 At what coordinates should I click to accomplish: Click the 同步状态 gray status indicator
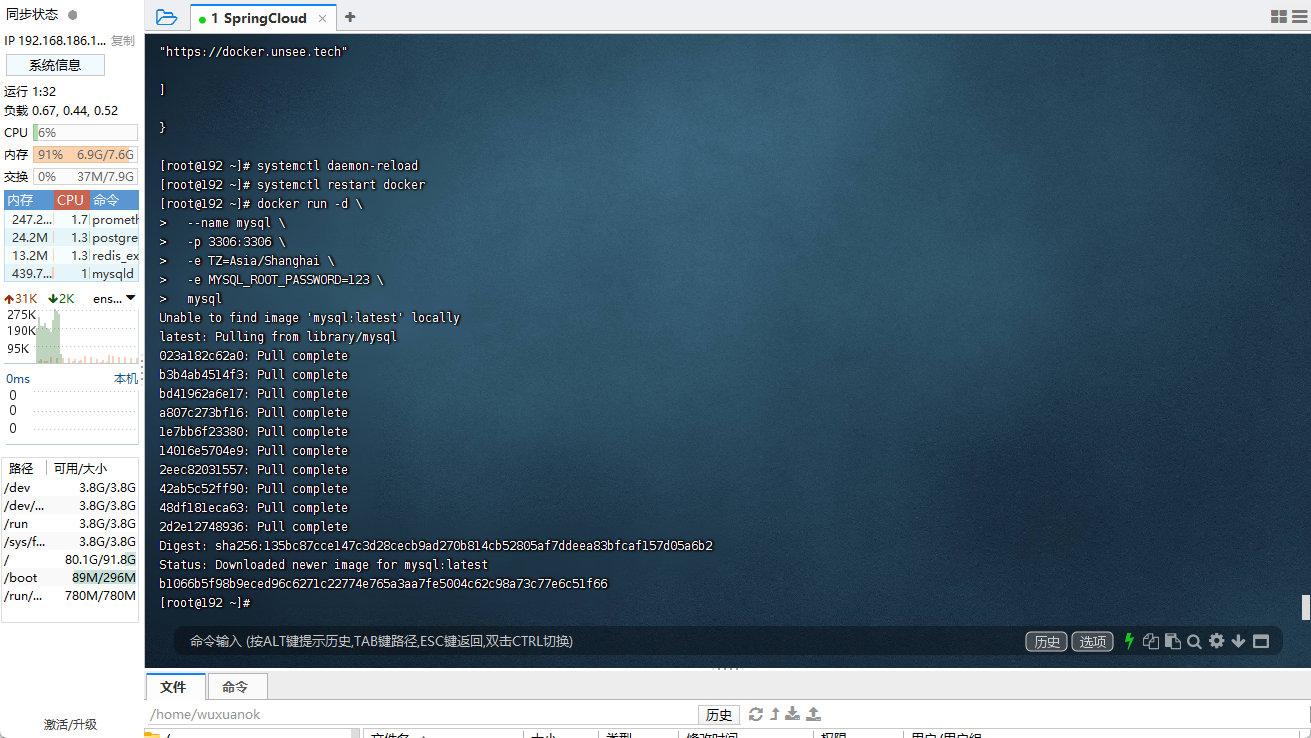pos(73,15)
